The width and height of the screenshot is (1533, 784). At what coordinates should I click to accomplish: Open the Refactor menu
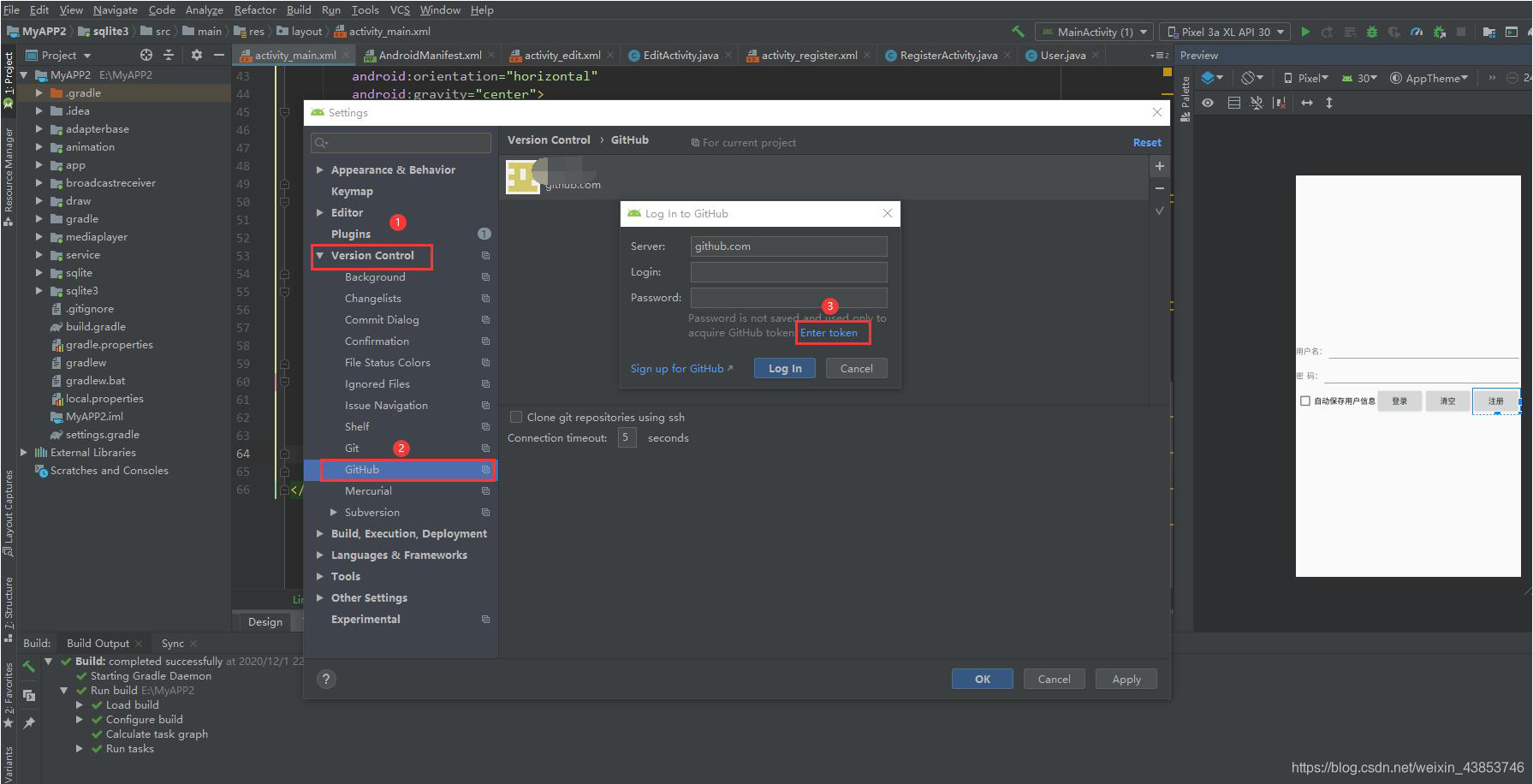255,9
